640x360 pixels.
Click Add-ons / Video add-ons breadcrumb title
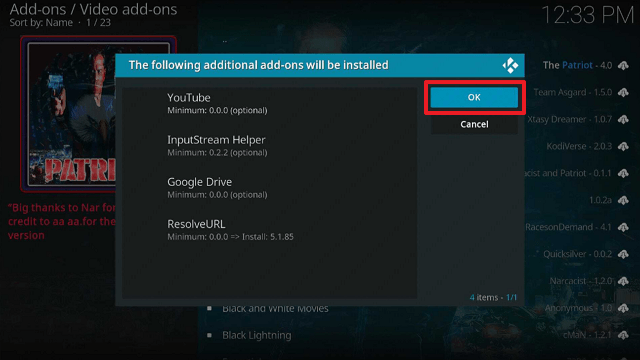[x=93, y=9]
